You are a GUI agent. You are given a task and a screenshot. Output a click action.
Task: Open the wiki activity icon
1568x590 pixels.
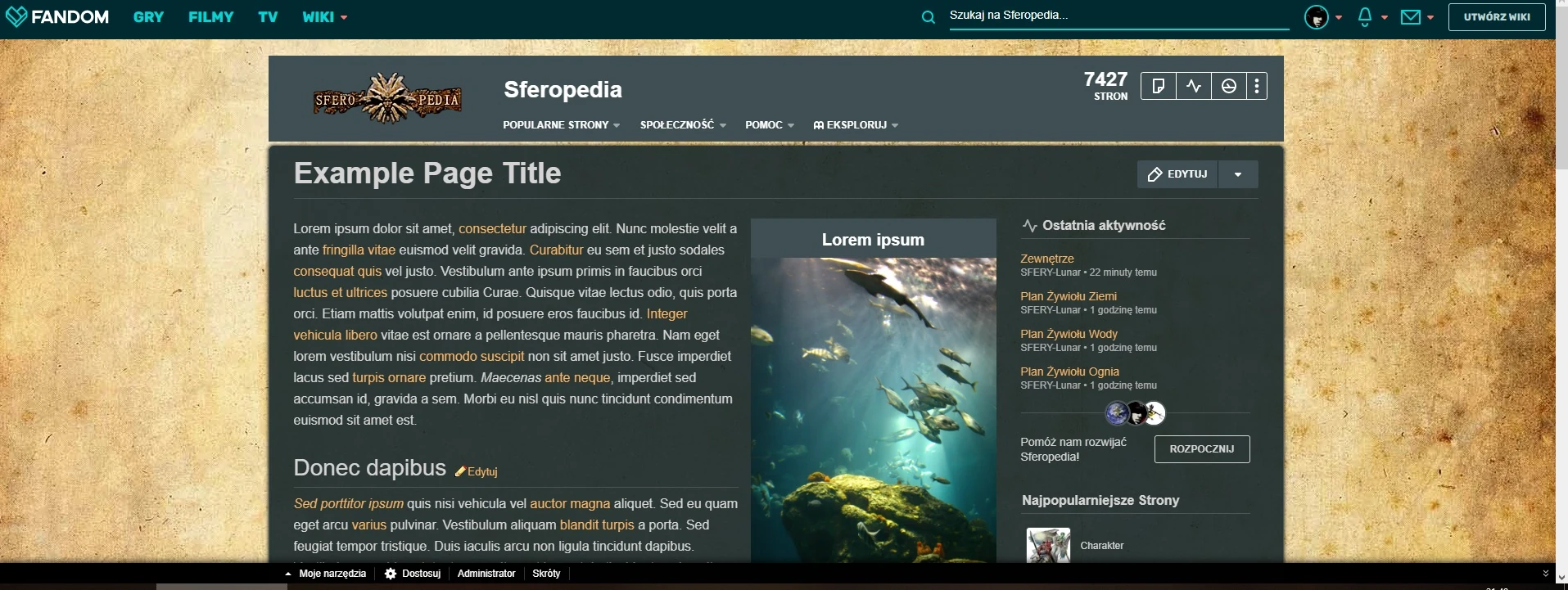[x=1194, y=86]
